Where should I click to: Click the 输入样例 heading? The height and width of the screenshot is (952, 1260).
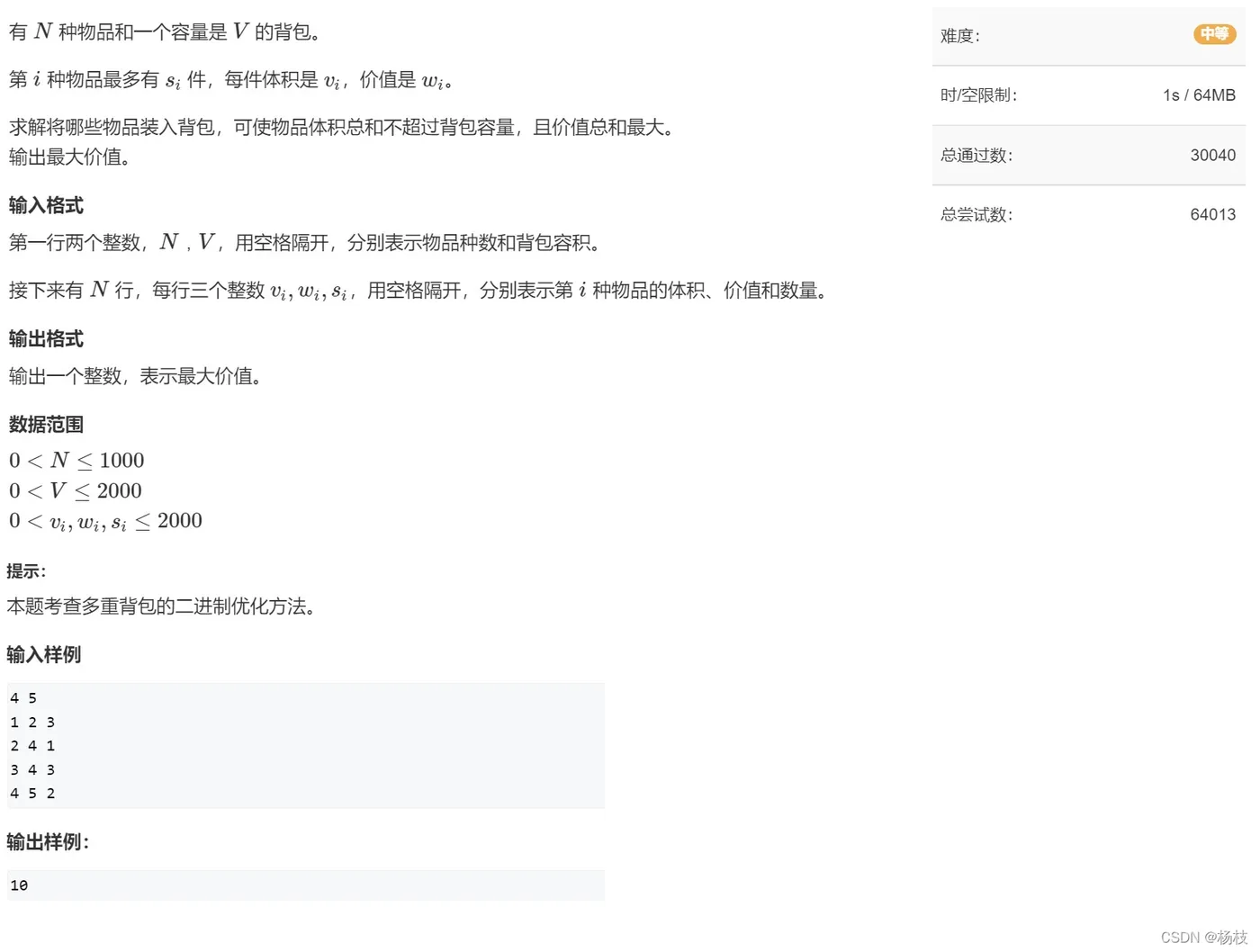click(43, 655)
